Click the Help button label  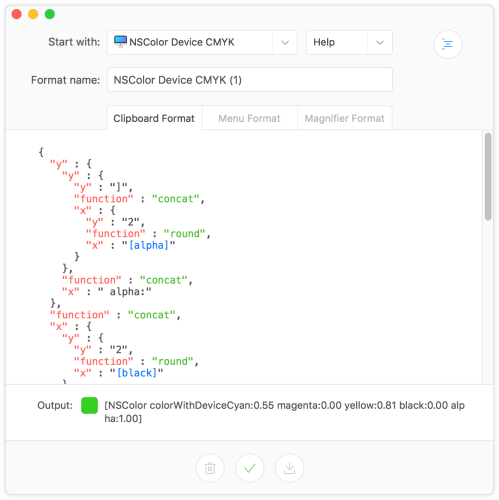324,42
